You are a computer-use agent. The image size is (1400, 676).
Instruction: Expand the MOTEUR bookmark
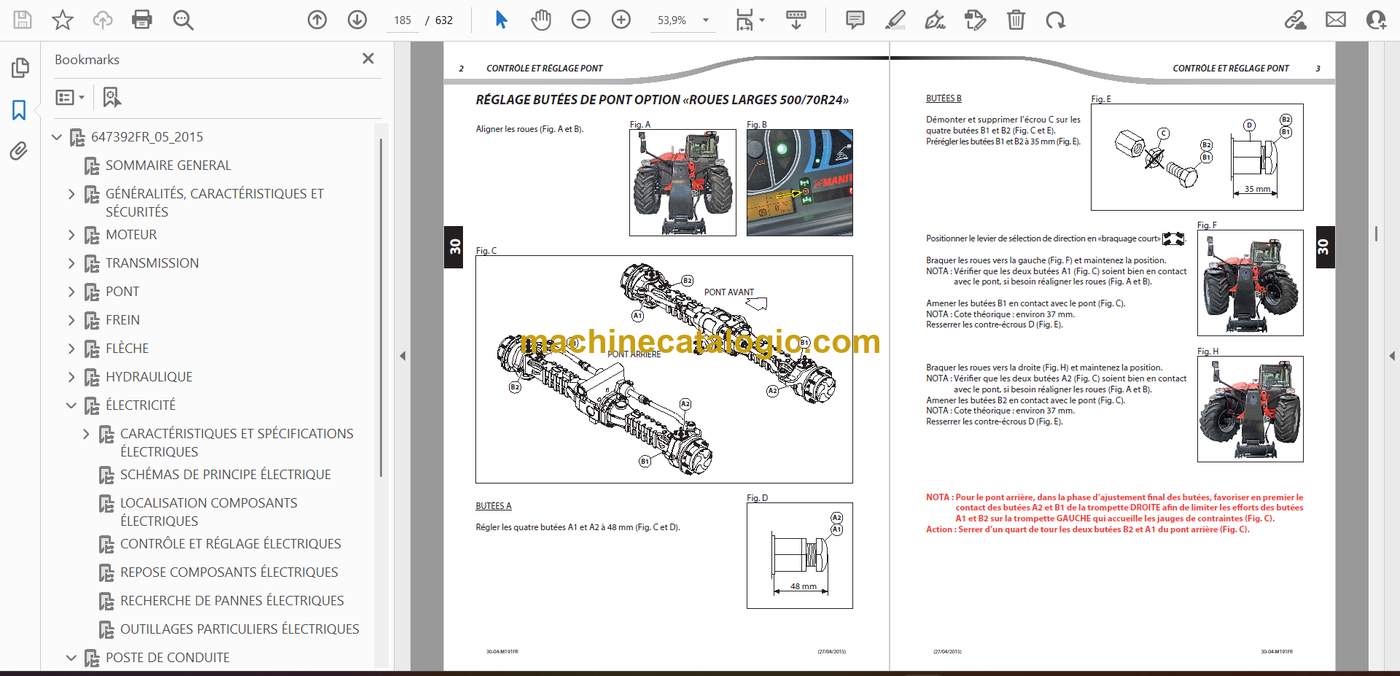click(71, 235)
